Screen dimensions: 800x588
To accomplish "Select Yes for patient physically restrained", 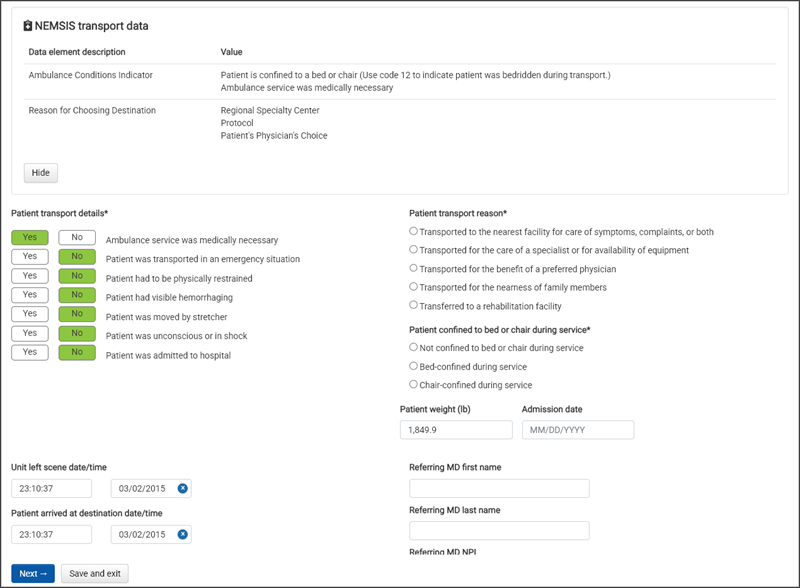I will [30, 276].
